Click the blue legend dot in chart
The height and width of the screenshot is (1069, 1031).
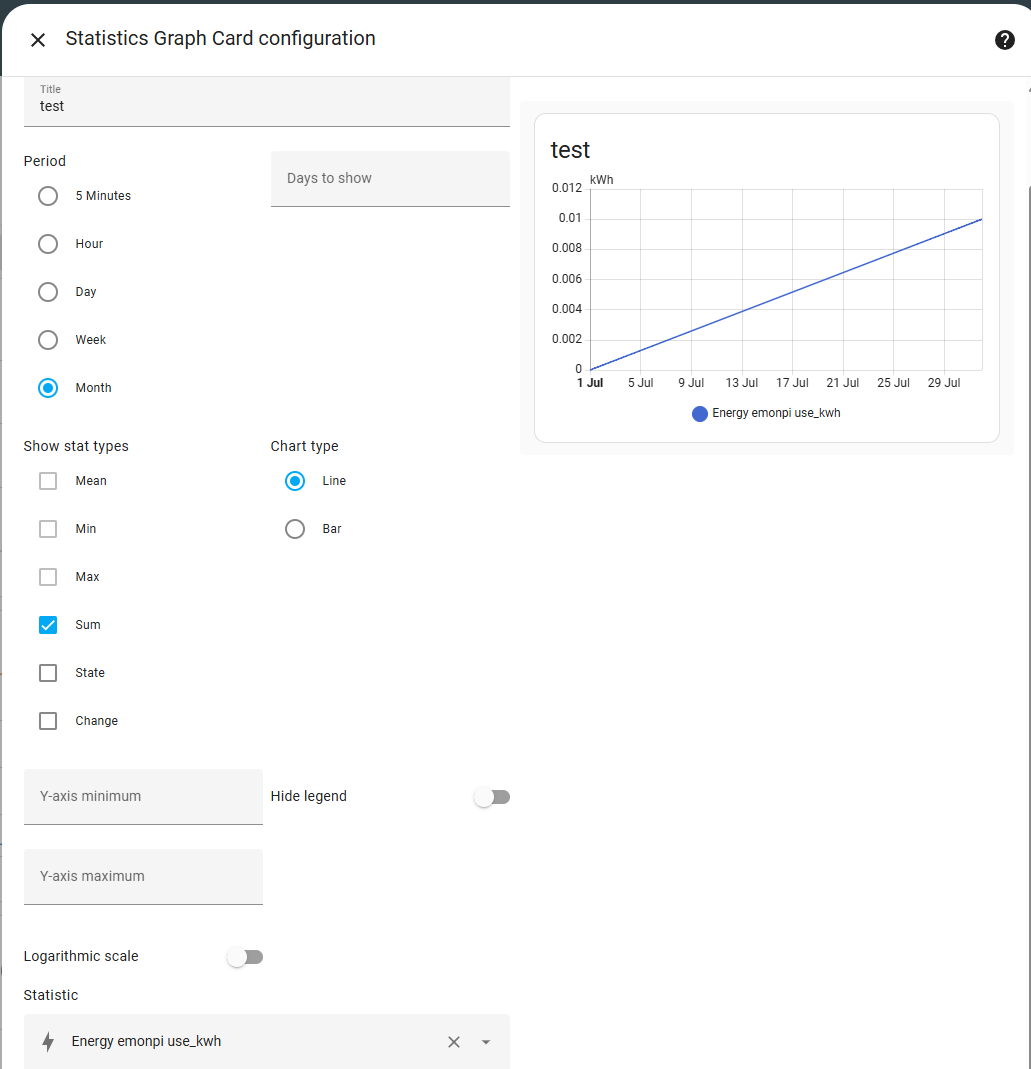(700, 413)
